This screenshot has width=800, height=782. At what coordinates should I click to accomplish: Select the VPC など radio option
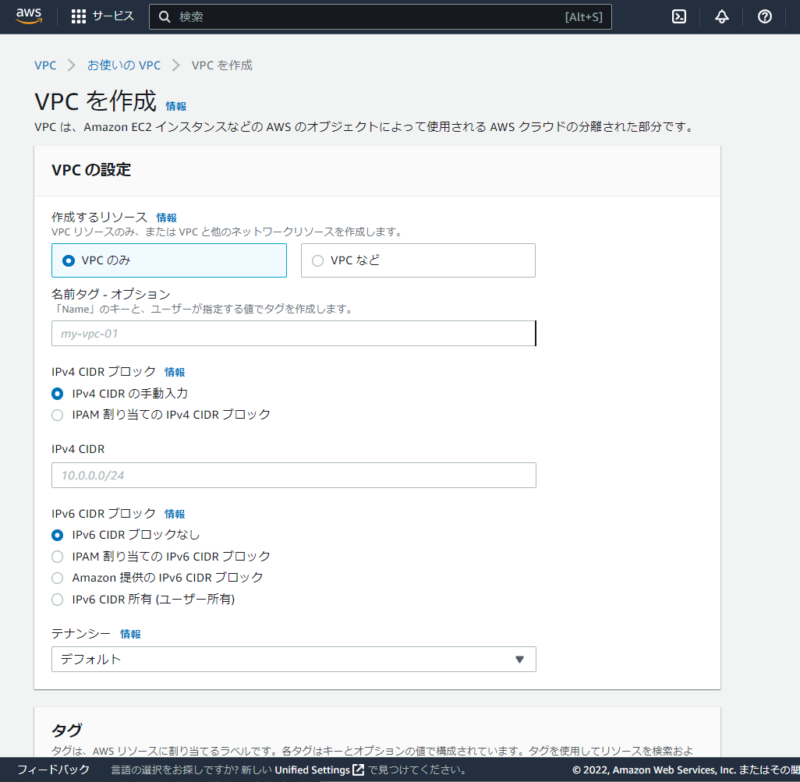point(418,260)
